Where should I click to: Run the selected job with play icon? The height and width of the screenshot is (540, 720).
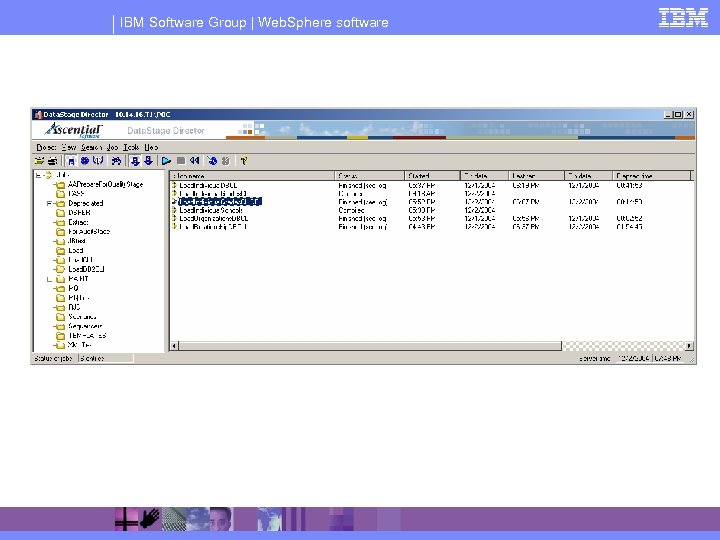(x=167, y=161)
